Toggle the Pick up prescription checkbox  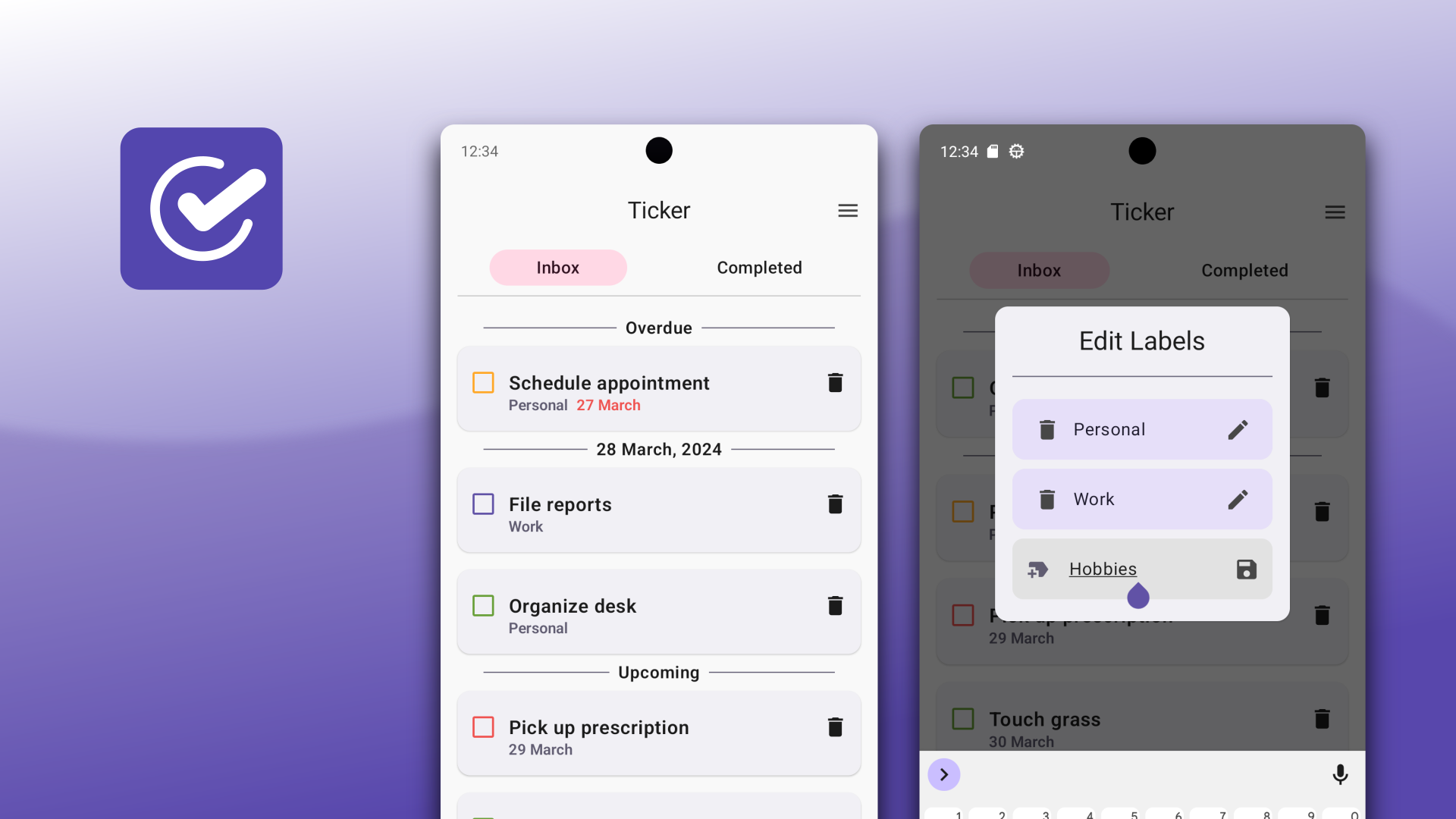pyautogui.click(x=484, y=727)
